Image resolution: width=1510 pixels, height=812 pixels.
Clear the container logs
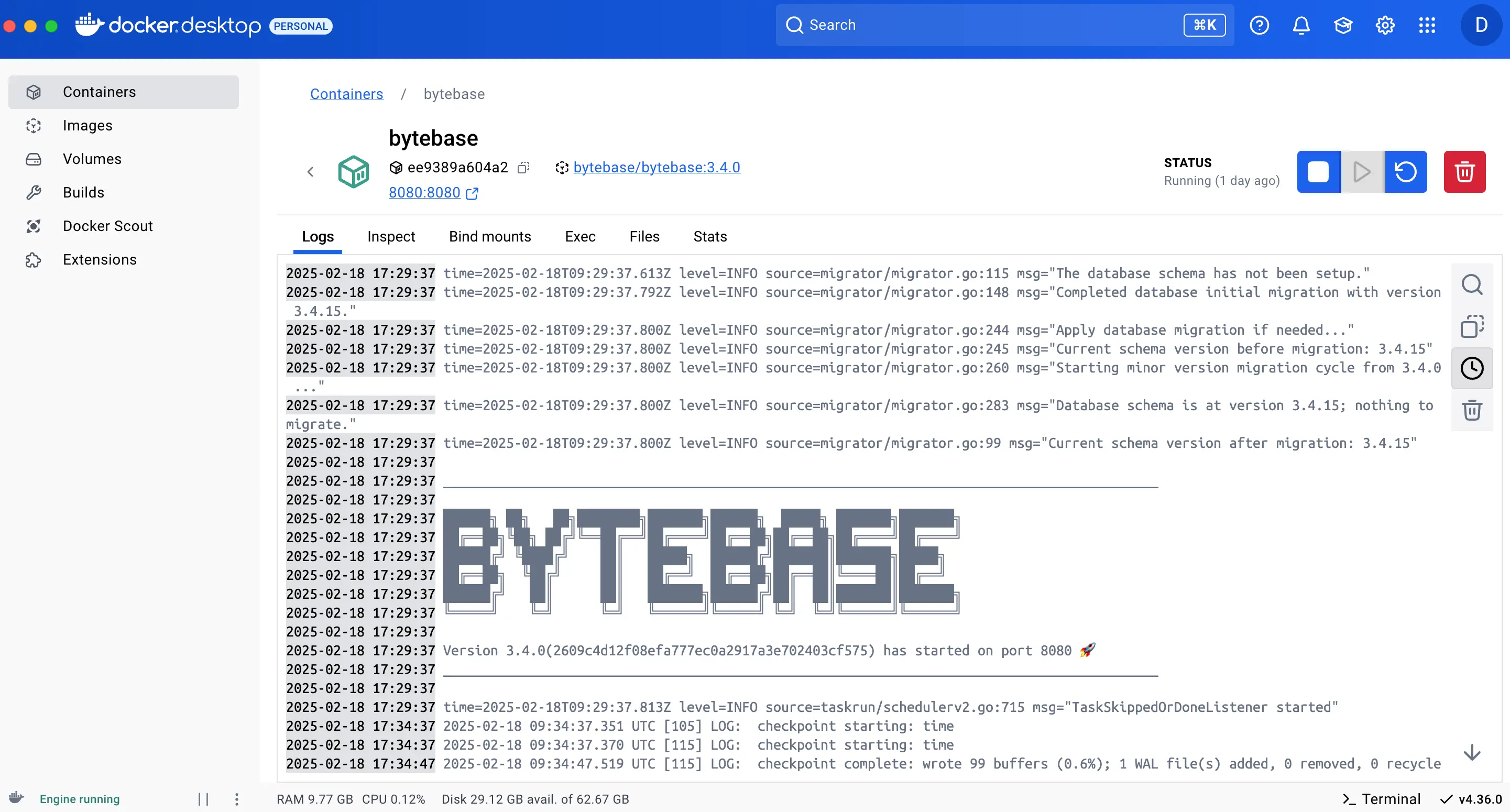tap(1472, 410)
